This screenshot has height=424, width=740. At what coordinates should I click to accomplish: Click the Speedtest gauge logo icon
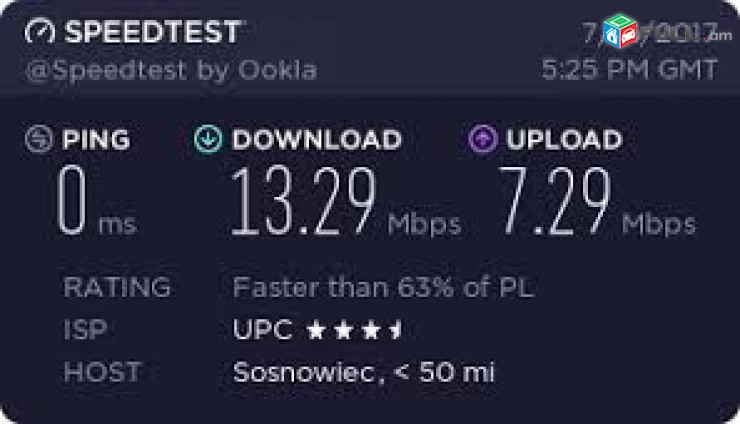point(40,32)
